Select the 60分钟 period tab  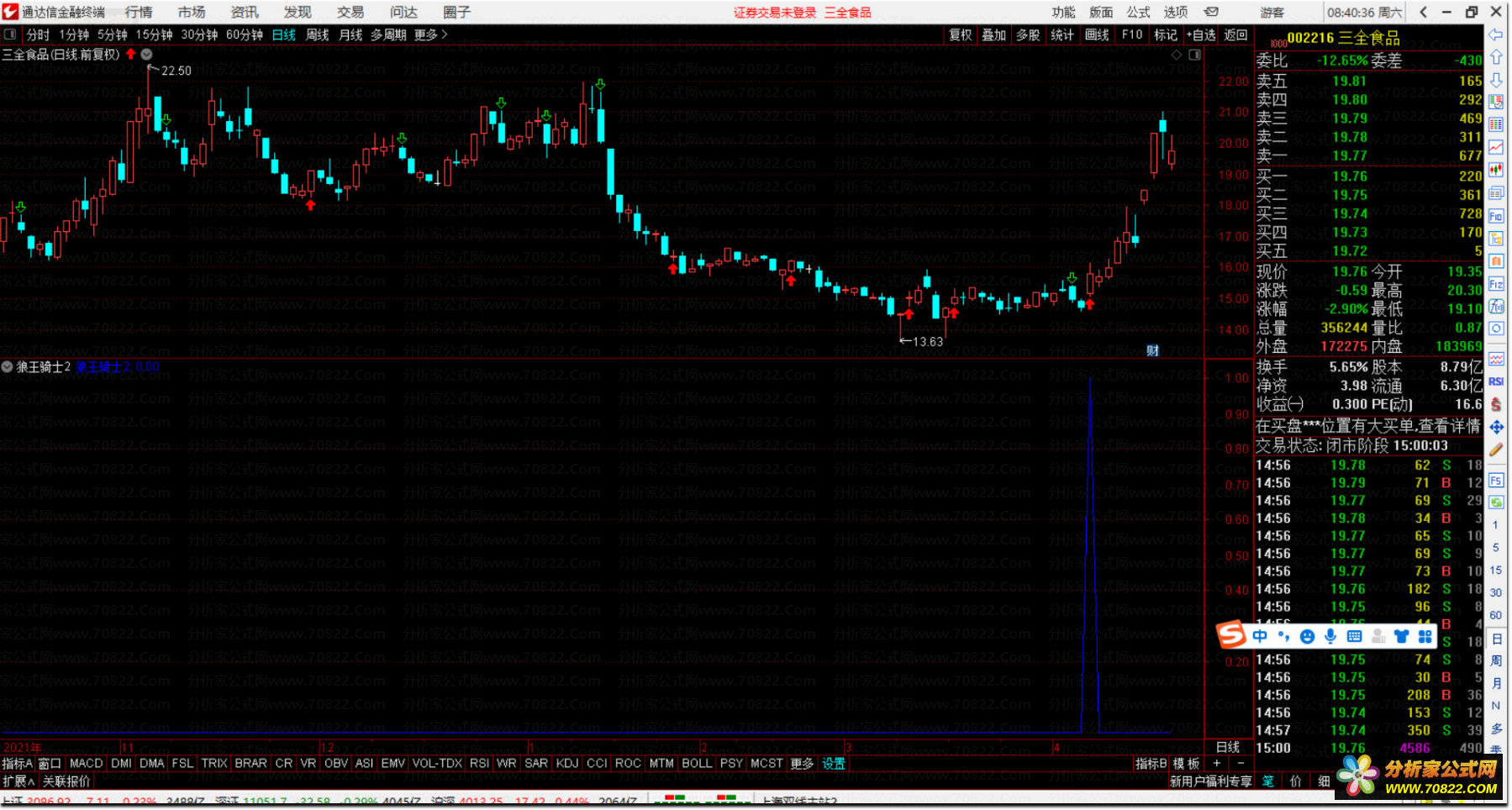[245, 34]
